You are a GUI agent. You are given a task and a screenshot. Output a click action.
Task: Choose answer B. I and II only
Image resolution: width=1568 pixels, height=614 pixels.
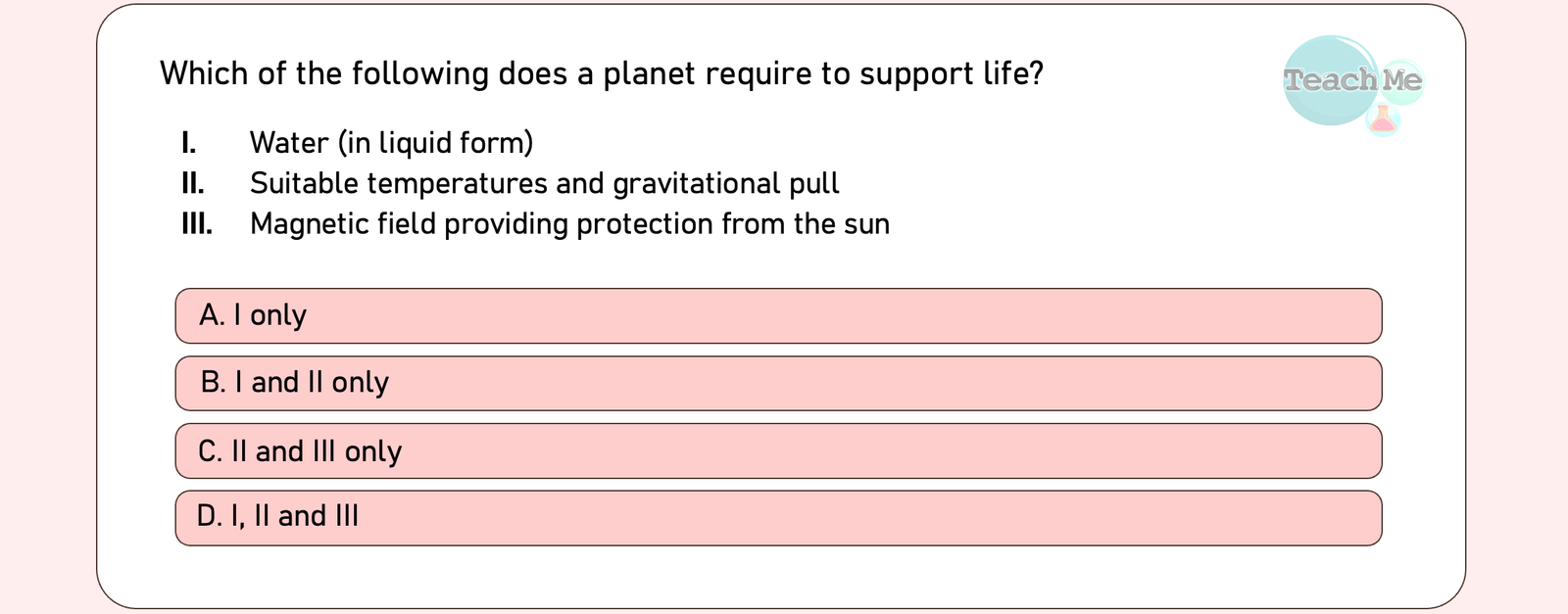778,383
